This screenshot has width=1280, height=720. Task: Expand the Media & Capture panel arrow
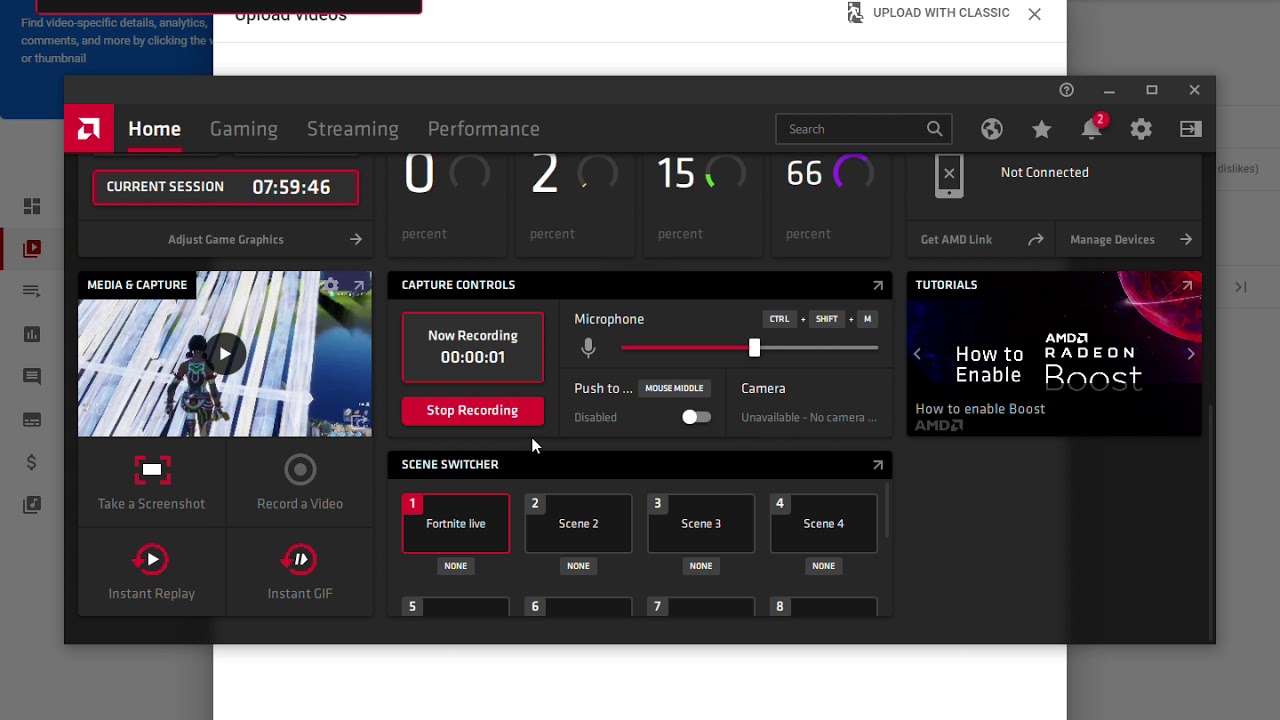[x=359, y=286]
